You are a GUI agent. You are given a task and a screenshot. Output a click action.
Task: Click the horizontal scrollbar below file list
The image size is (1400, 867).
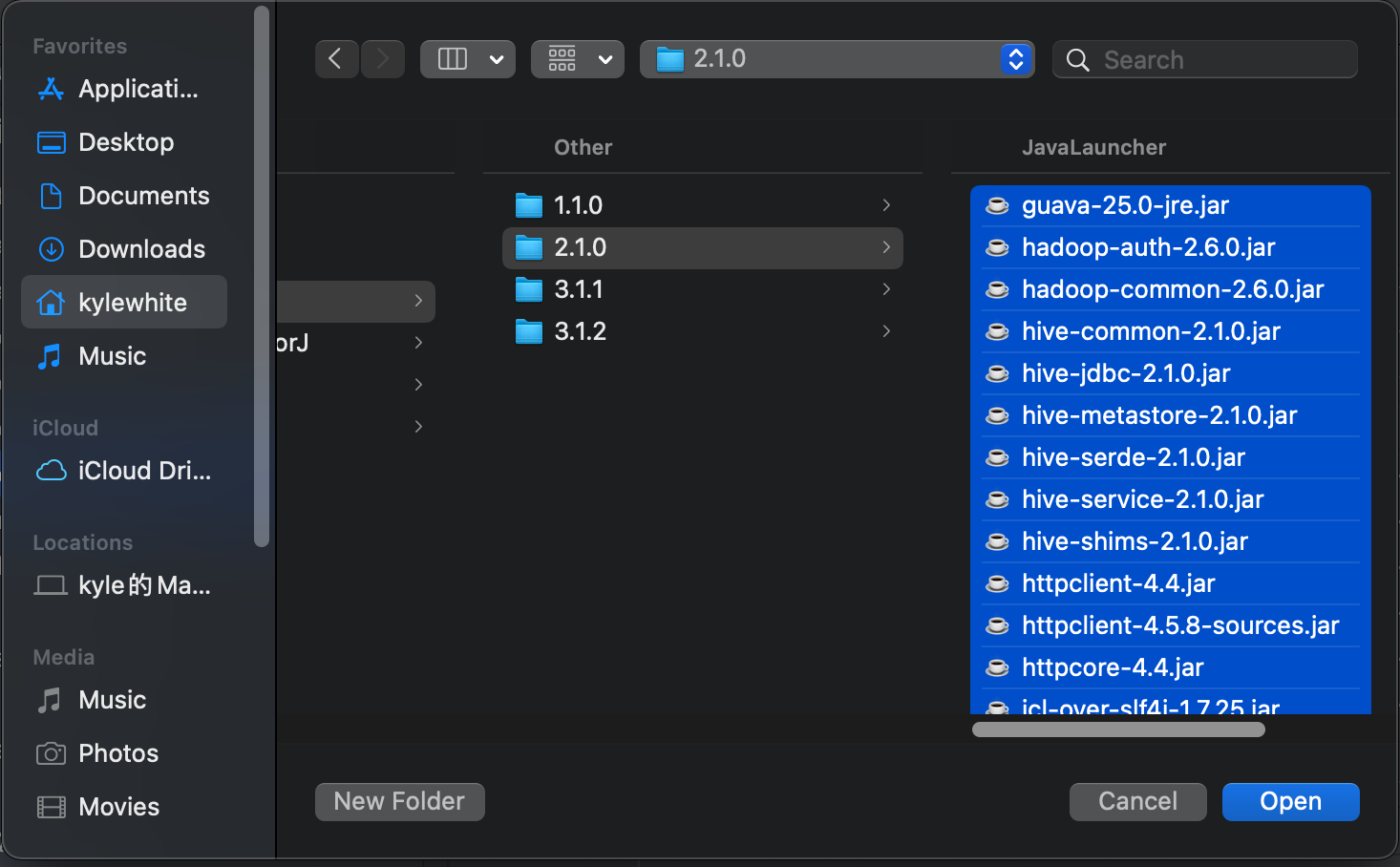[1118, 730]
